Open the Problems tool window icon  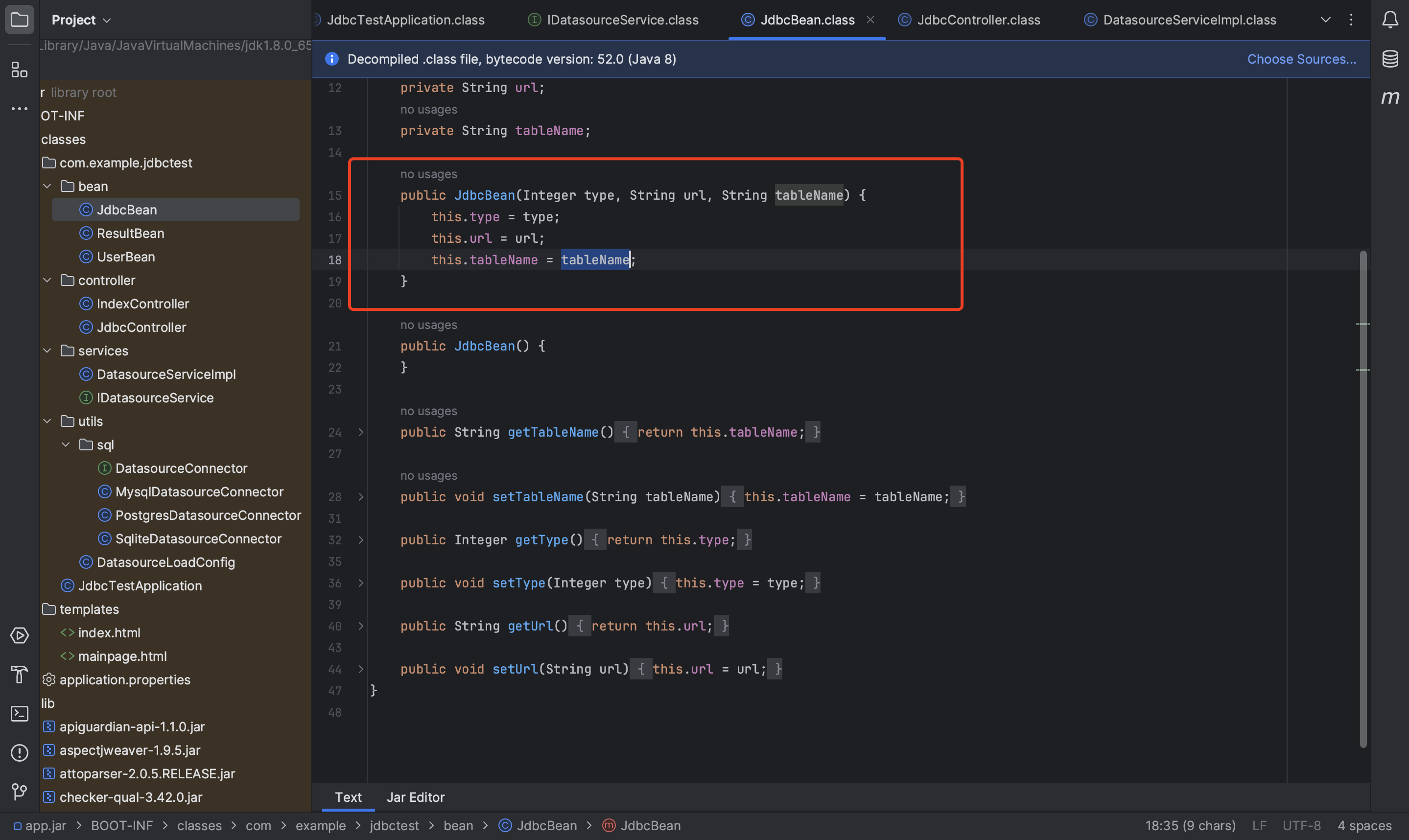(19, 753)
